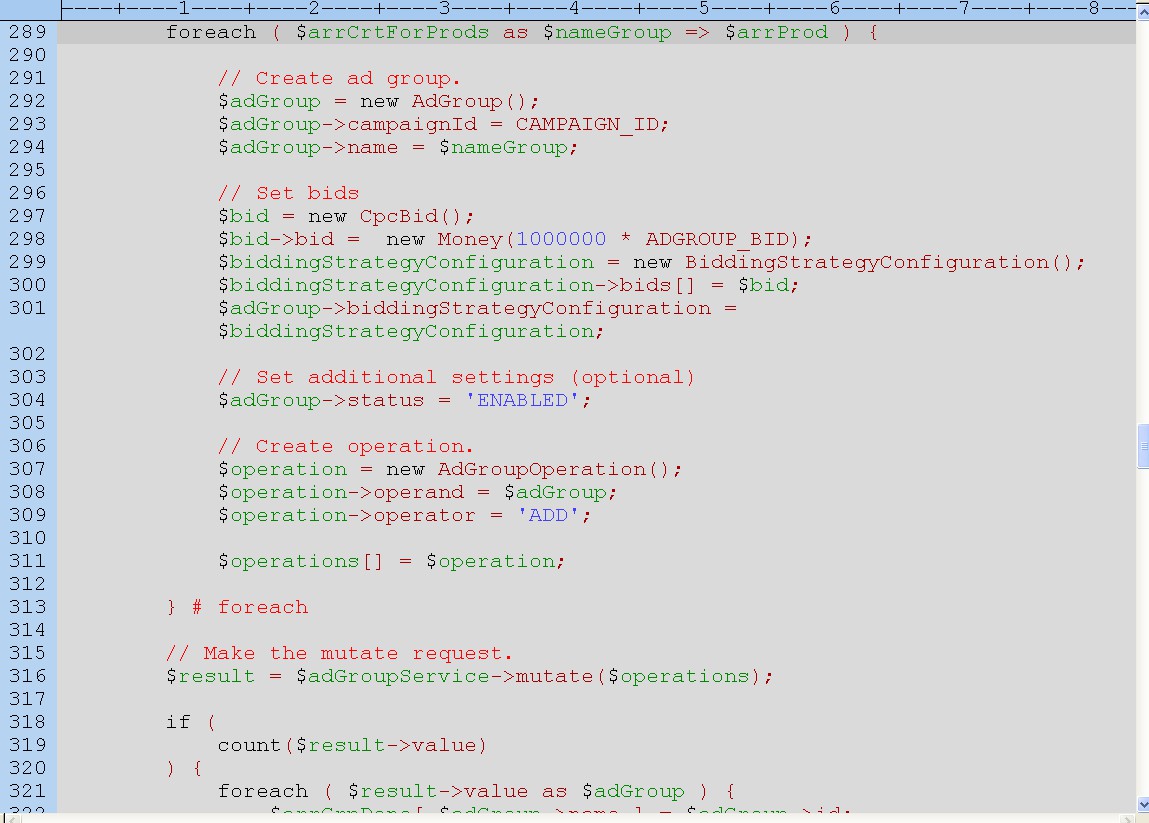Click the 'ENABLED' string literal
Screen dimensions: 1149x823
[x=522, y=400]
